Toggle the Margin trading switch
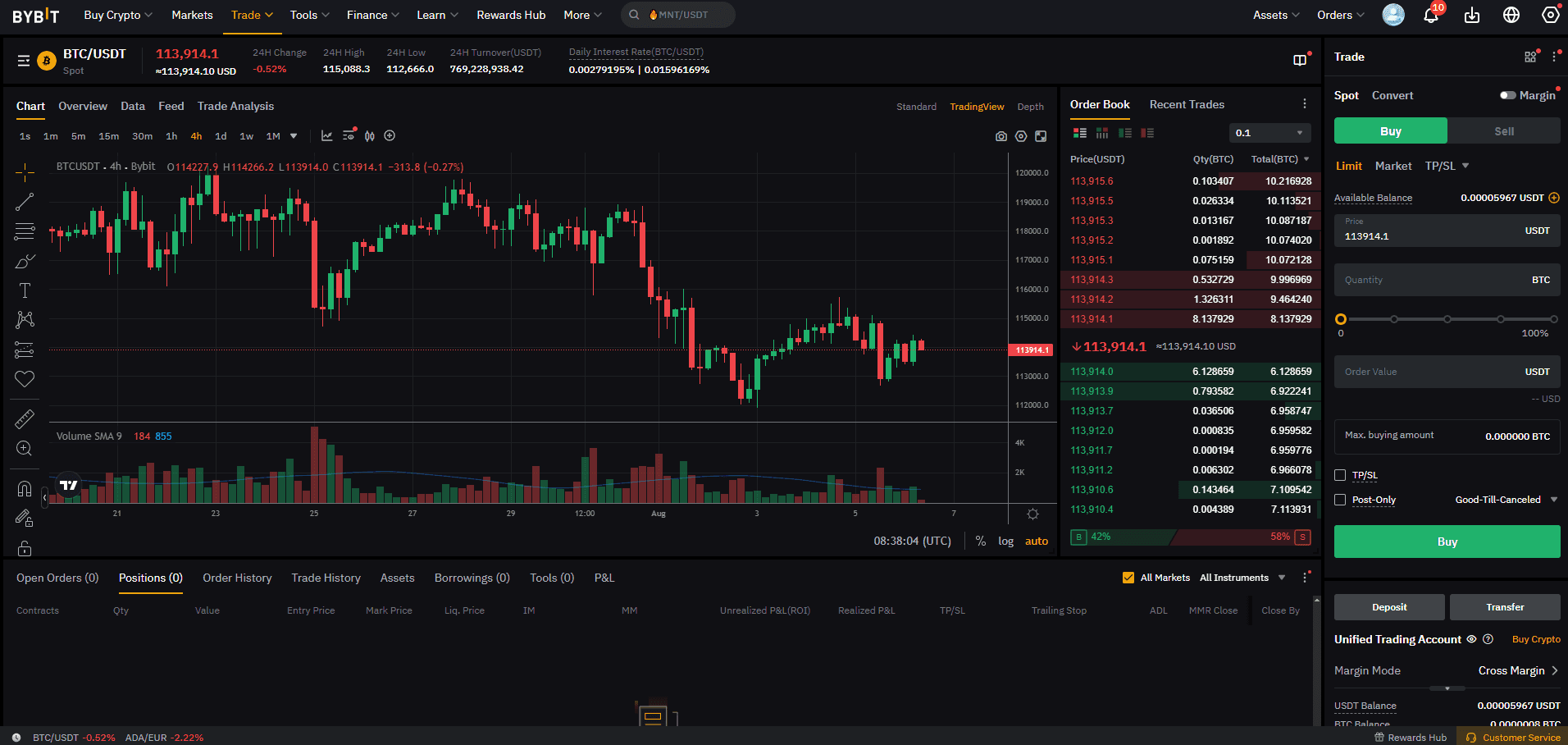Viewport: 1568px width, 745px height. coord(1507,95)
